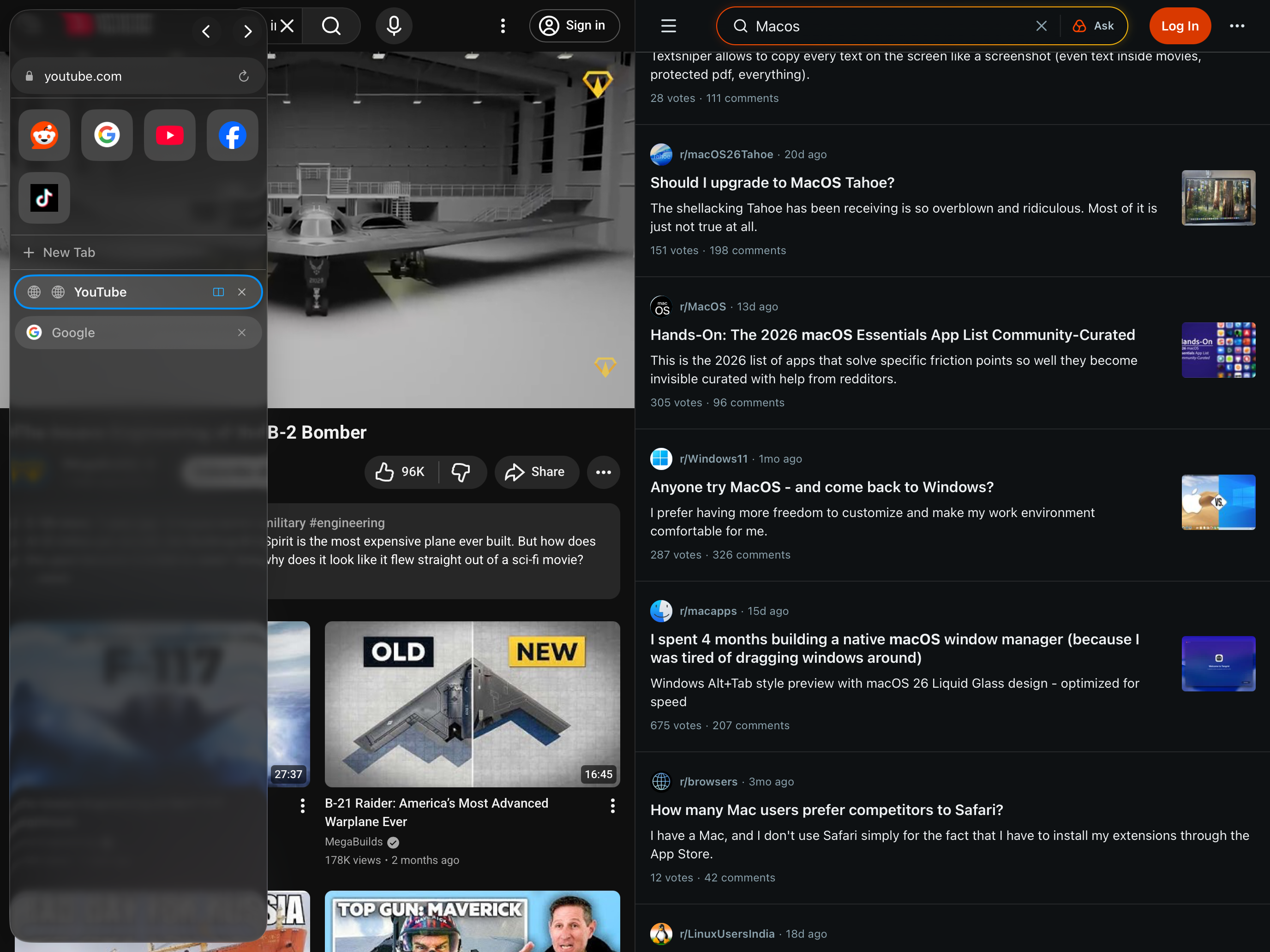This screenshot has width=1270, height=952.
Task: Open the r/MacOS subreddit link
Action: click(703, 306)
